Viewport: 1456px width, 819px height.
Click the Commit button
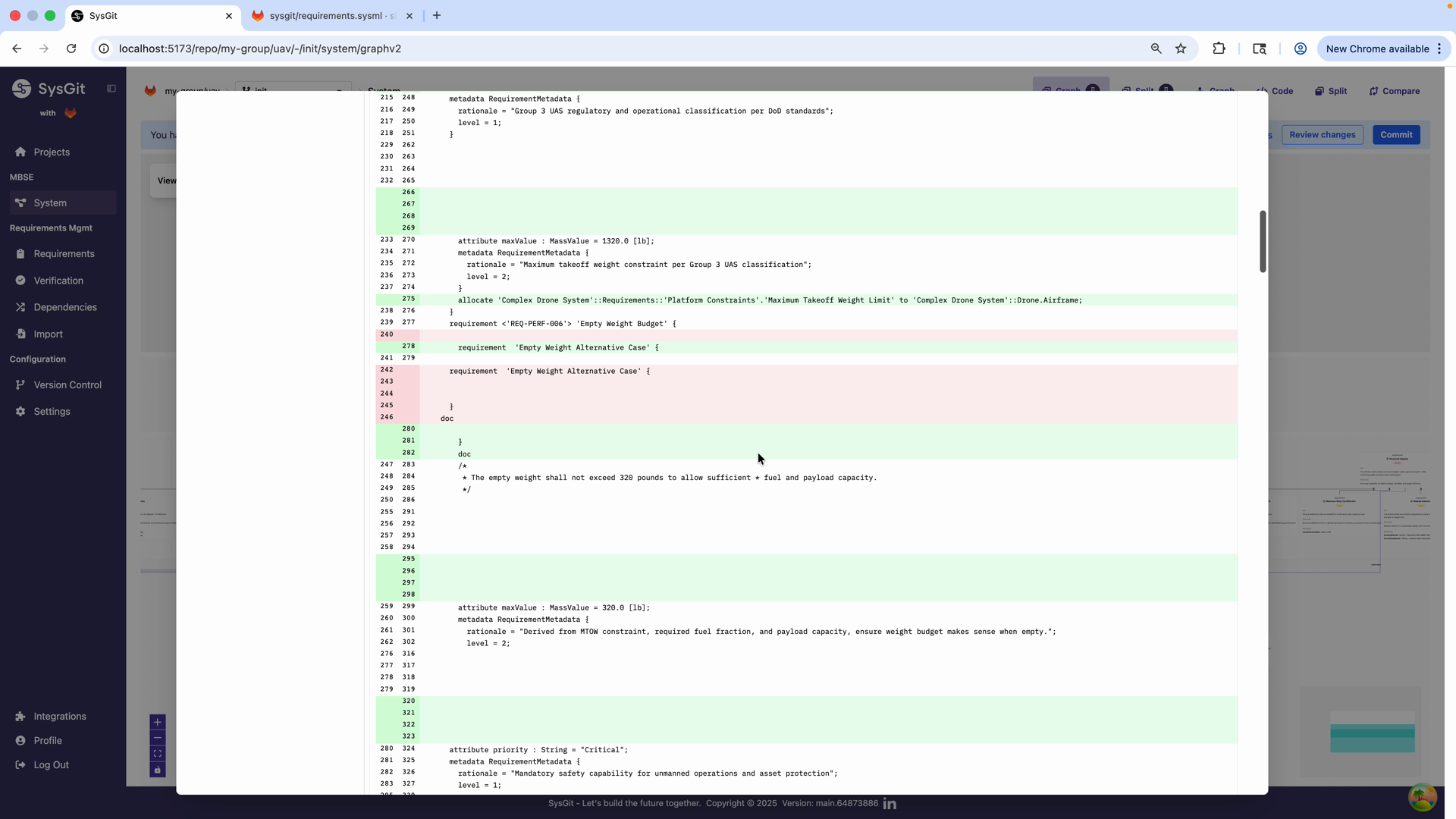coord(1396,134)
